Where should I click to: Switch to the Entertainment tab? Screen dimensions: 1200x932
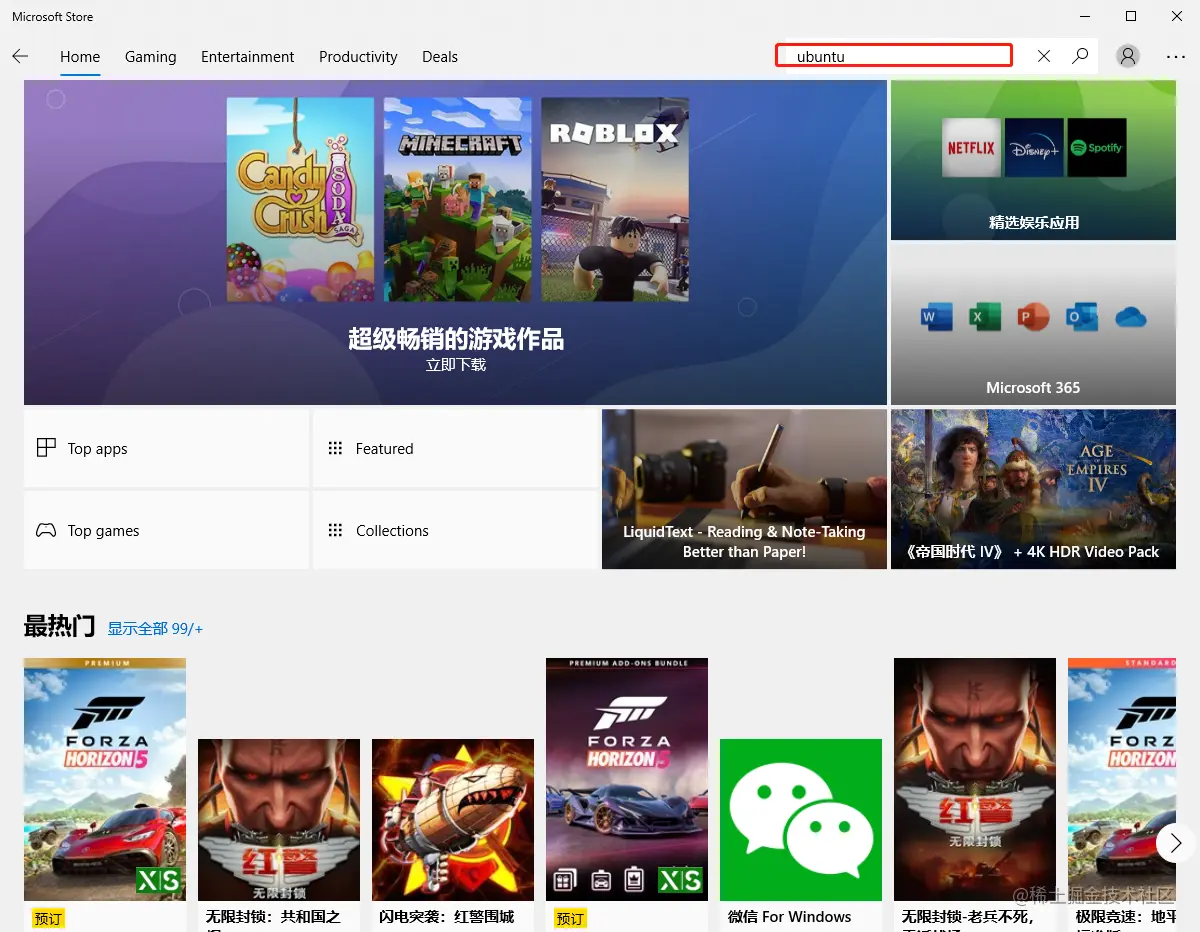coord(247,57)
